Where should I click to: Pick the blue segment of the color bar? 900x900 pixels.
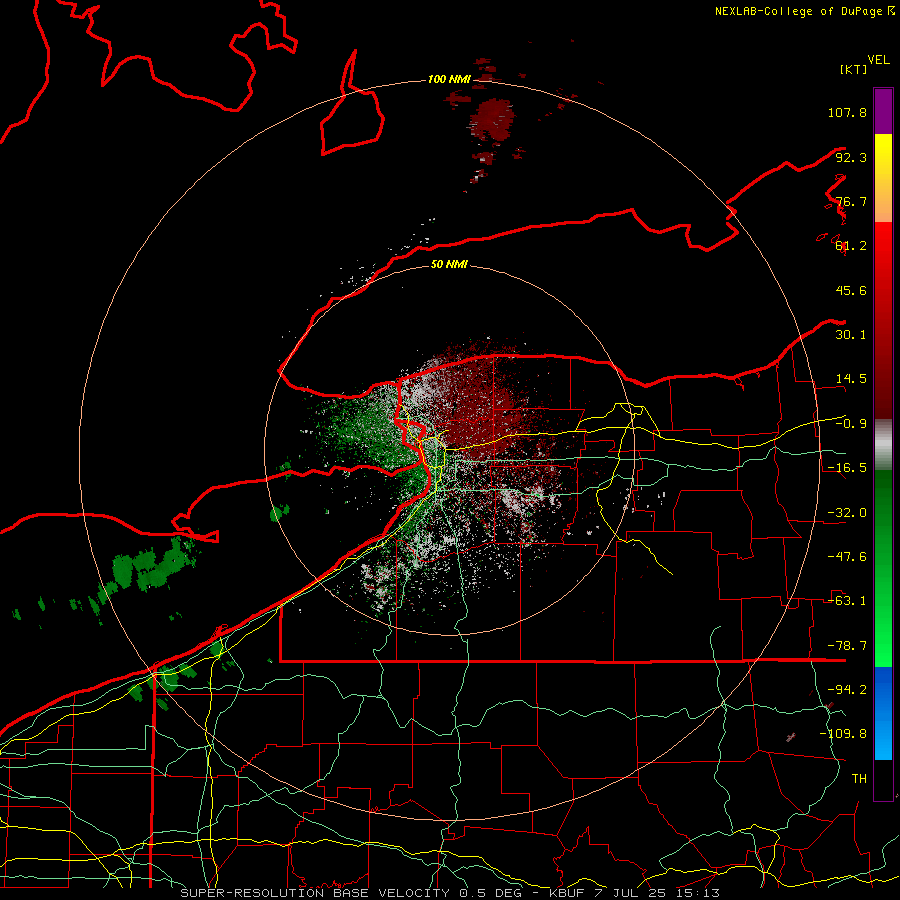point(883,713)
